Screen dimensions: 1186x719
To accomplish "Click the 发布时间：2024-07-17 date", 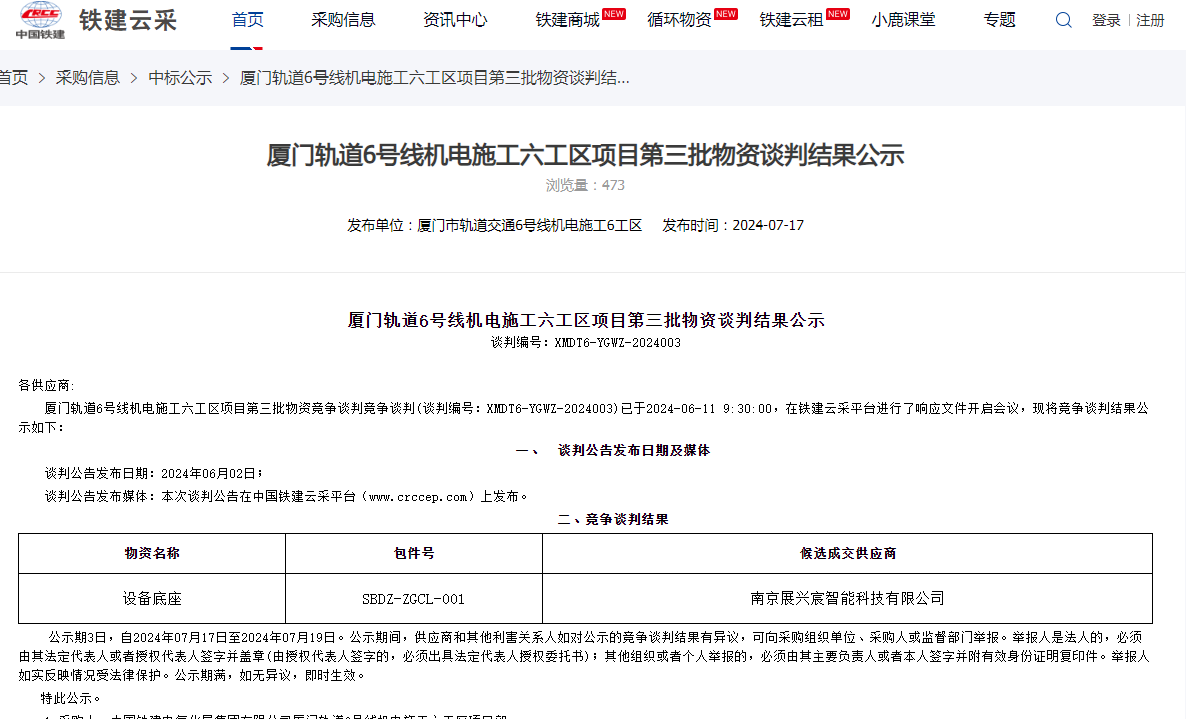I will tap(733, 225).
